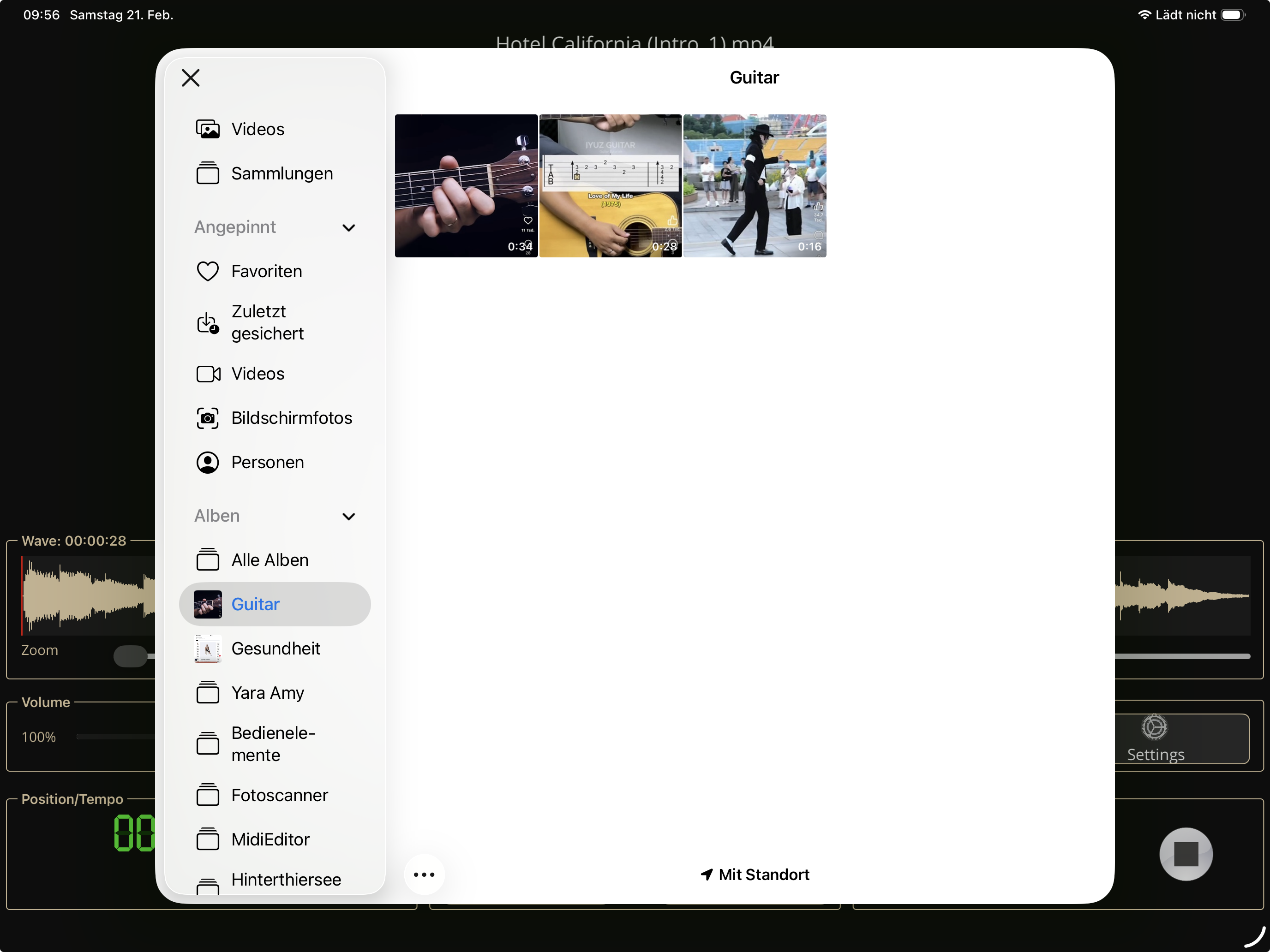Open Personen people entry
Screen dimensions: 1270x952
267,463
